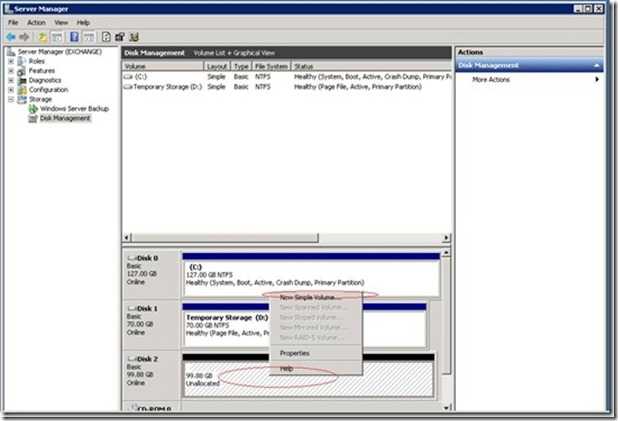Click the black properties icon beside Refresh
The image size is (618, 421).
pyautogui.click(x=120, y=37)
